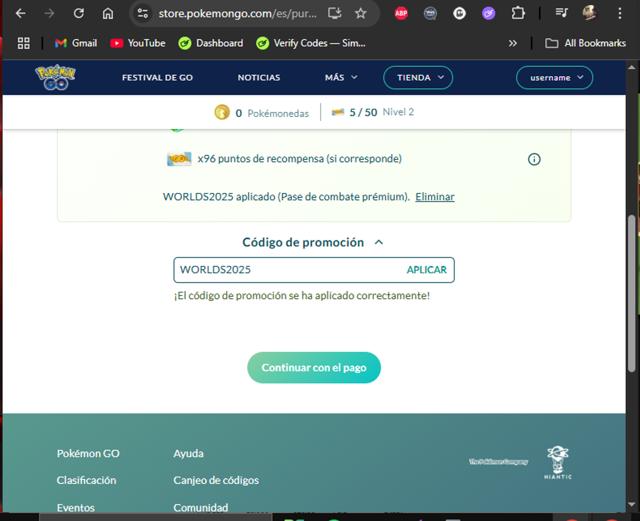
Task: Open the ABP Adblock Plus extension
Action: (401, 13)
